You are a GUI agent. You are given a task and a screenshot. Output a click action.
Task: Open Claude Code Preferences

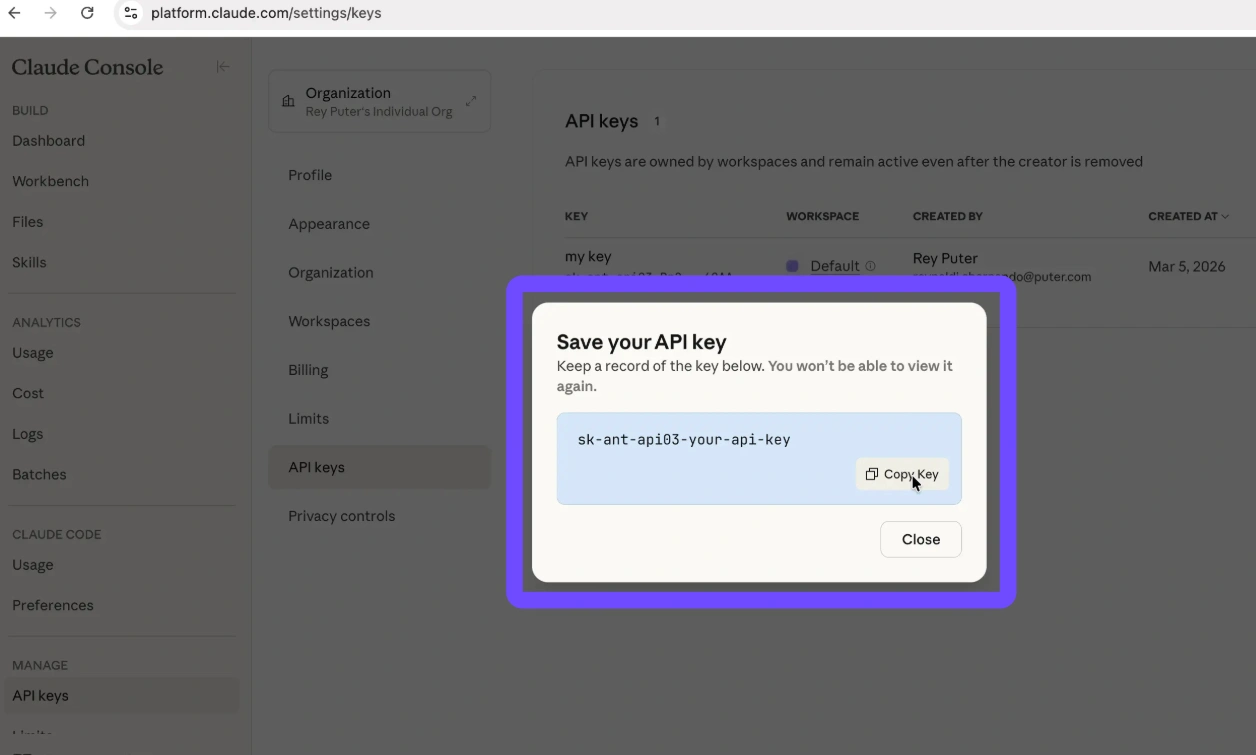pyautogui.click(x=52, y=605)
